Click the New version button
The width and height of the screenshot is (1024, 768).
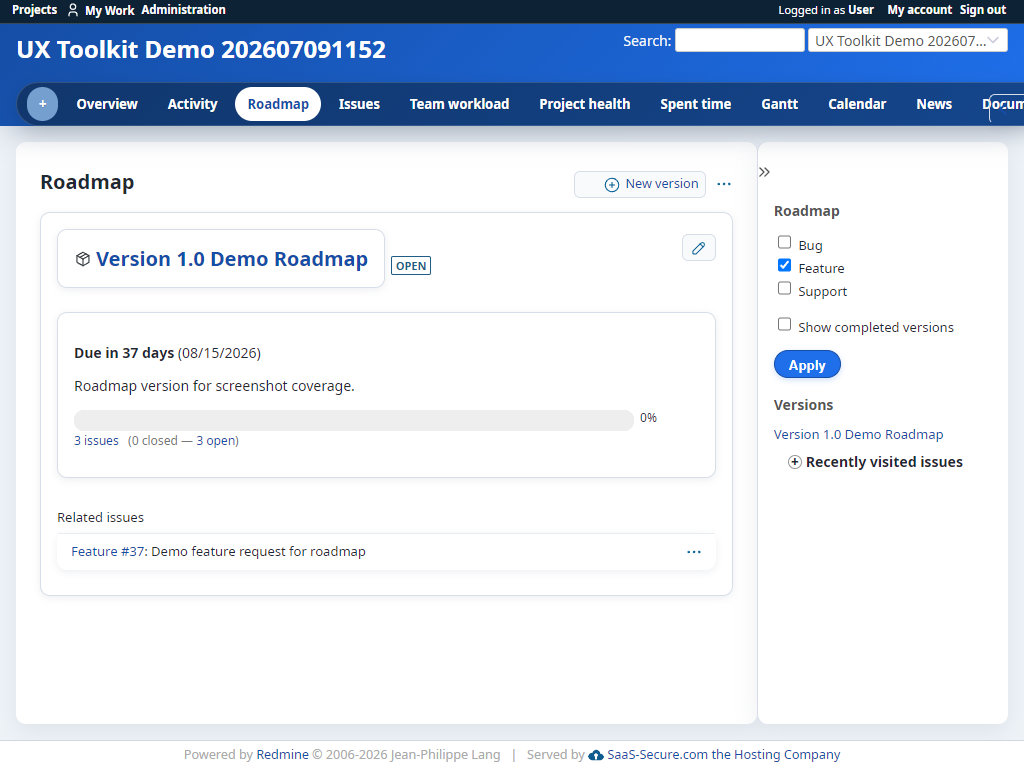click(x=639, y=185)
